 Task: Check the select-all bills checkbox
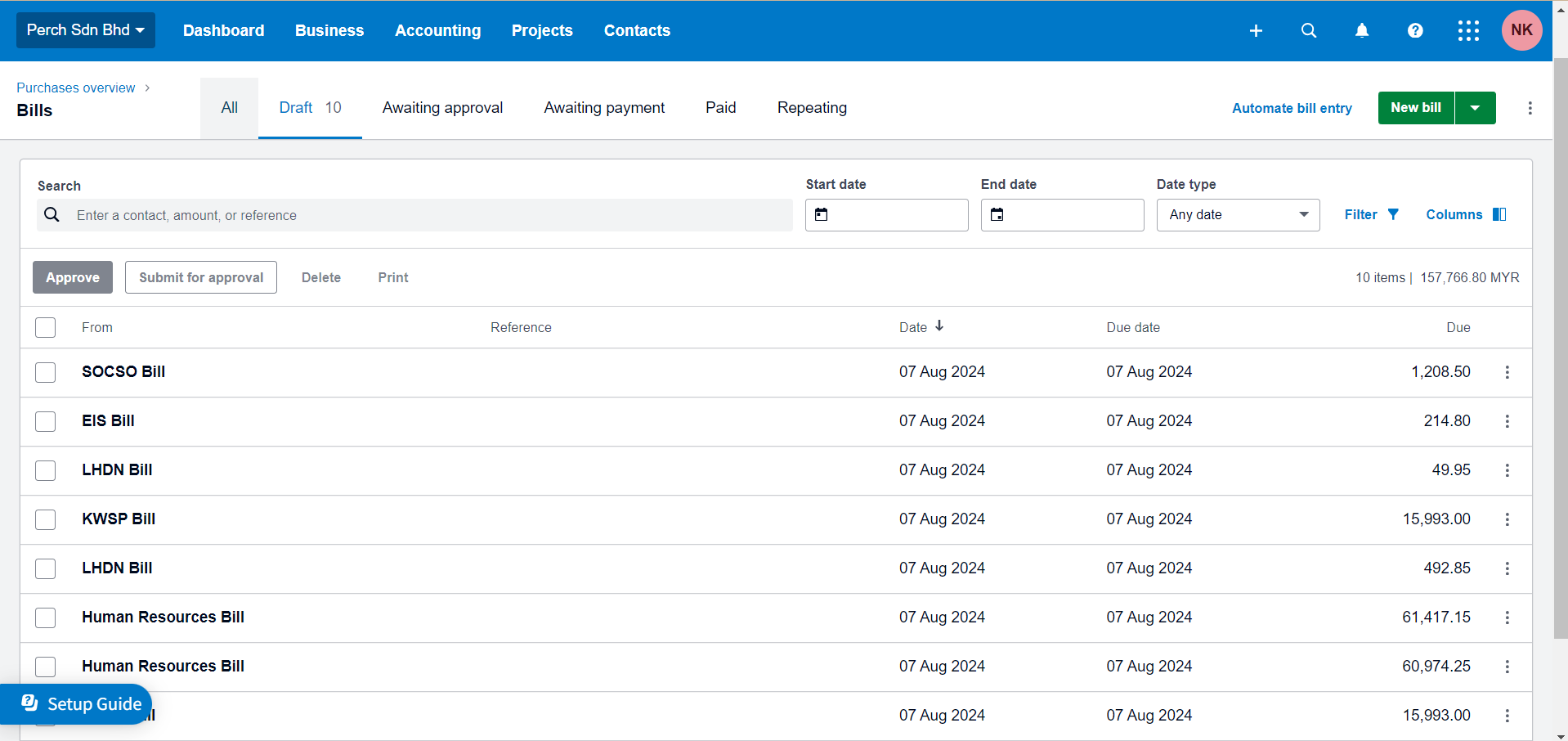(x=45, y=327)
